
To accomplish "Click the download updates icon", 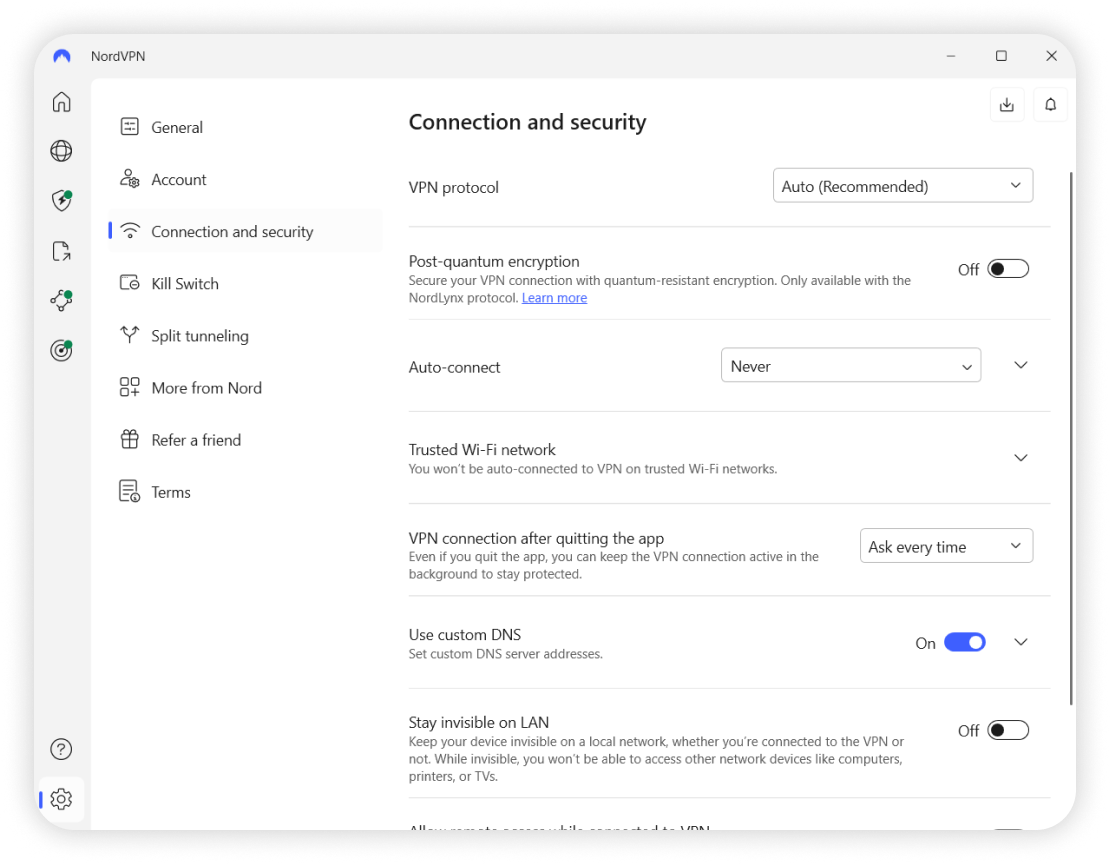I will [x=1006, y=105].
